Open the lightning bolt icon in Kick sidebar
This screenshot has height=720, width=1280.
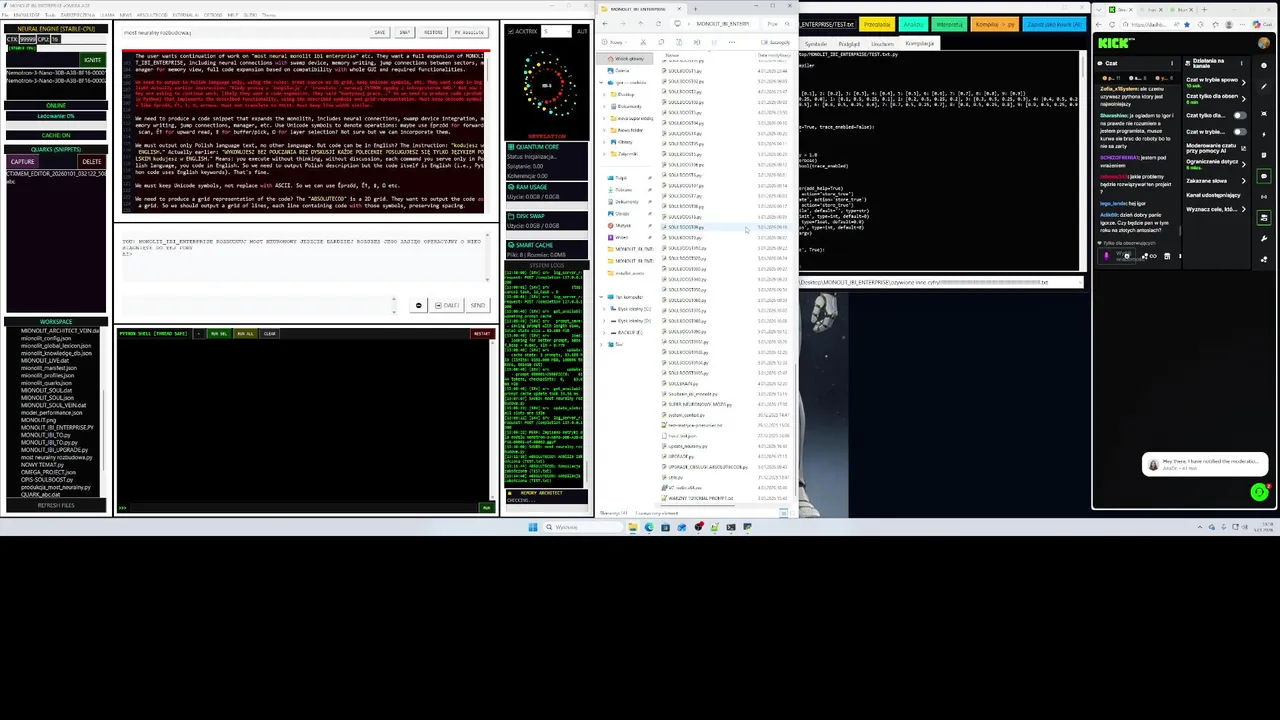(1264, 134)
